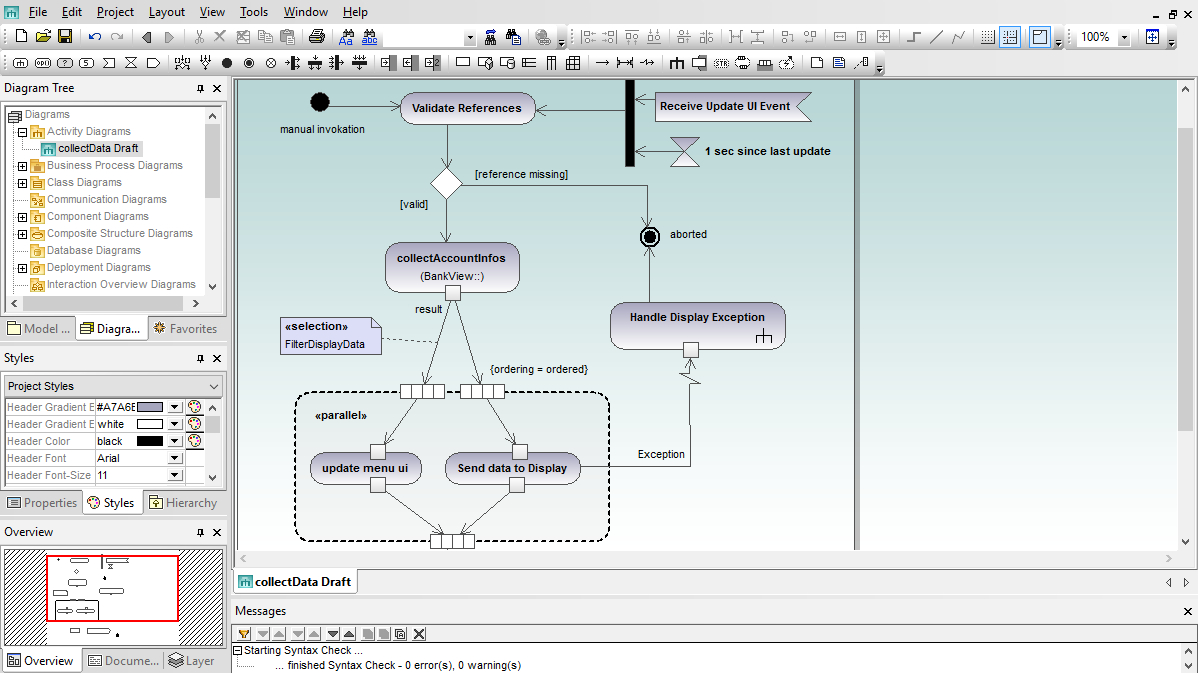
Task: Undo the last action
Action: point(95,37)
